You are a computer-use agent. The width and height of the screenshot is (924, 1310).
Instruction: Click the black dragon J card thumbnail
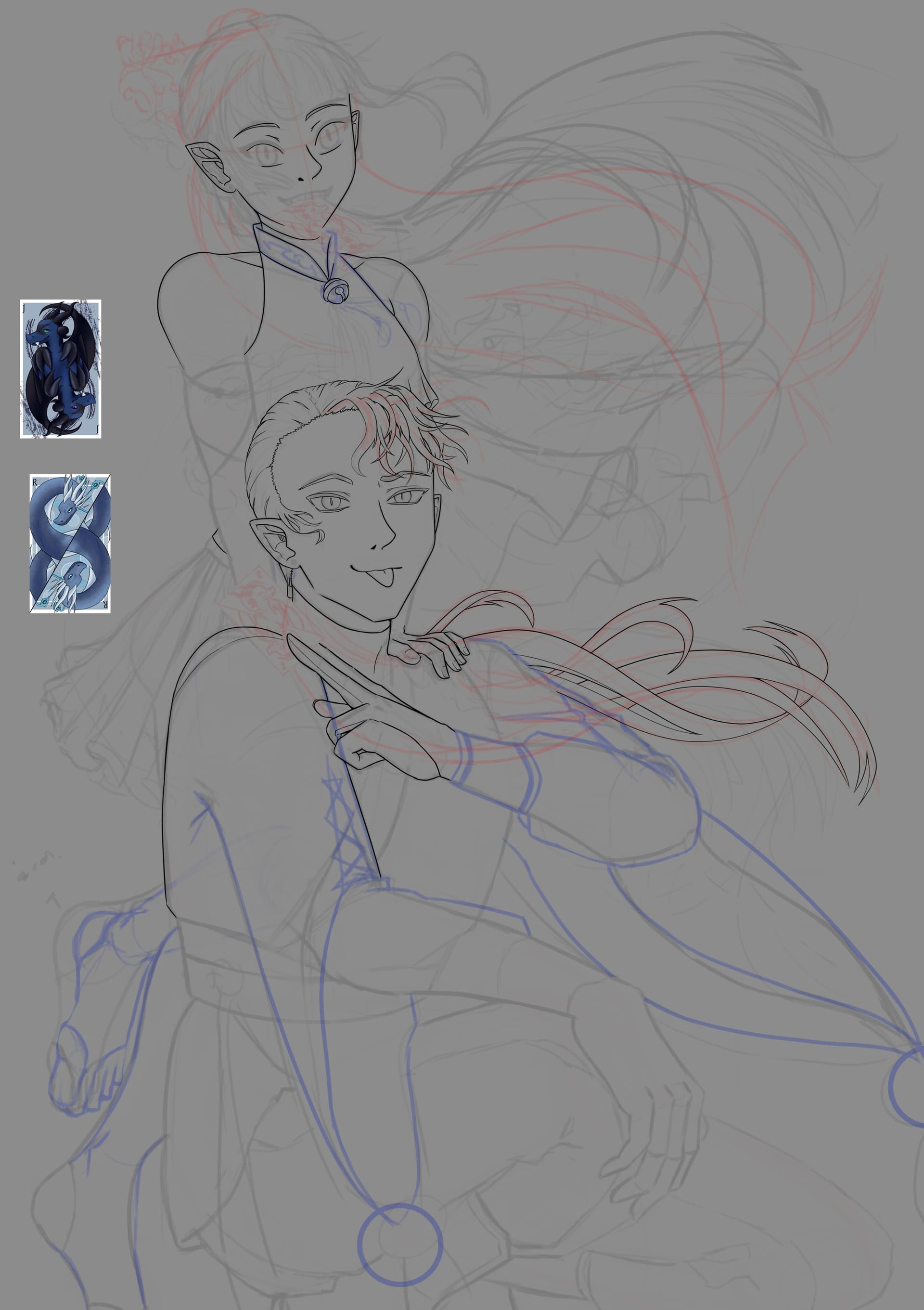point(61,369)
